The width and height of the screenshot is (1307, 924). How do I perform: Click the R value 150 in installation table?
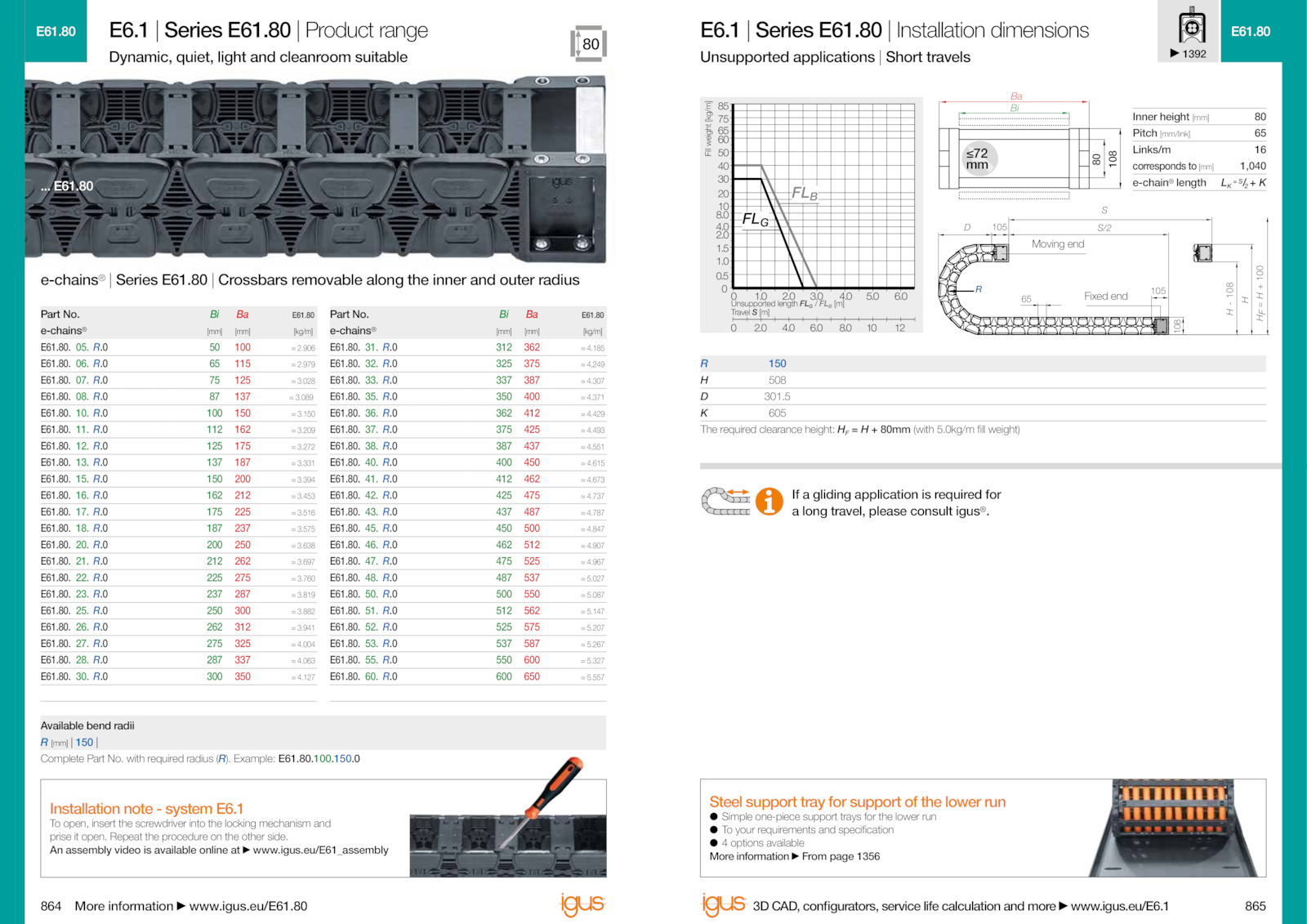pyautogui.click(x=777, y=364)
